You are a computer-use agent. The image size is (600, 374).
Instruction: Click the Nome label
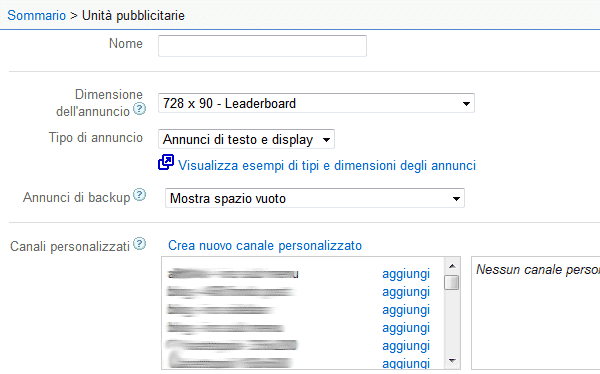pyautogui.click(x=126, y=44)
